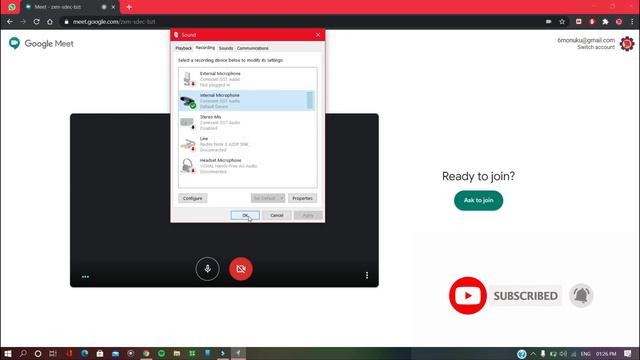Click the Apply button in Sound dialog

pos(308,215)
